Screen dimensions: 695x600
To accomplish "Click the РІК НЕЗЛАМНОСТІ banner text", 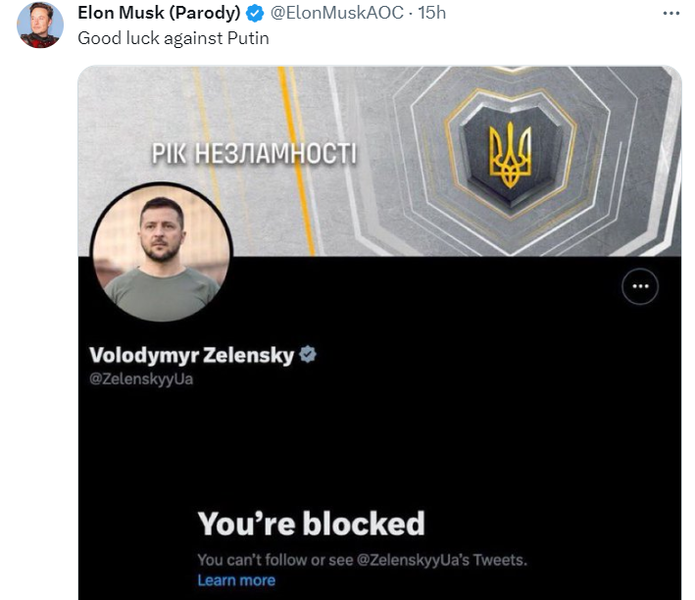I will 254,154.
